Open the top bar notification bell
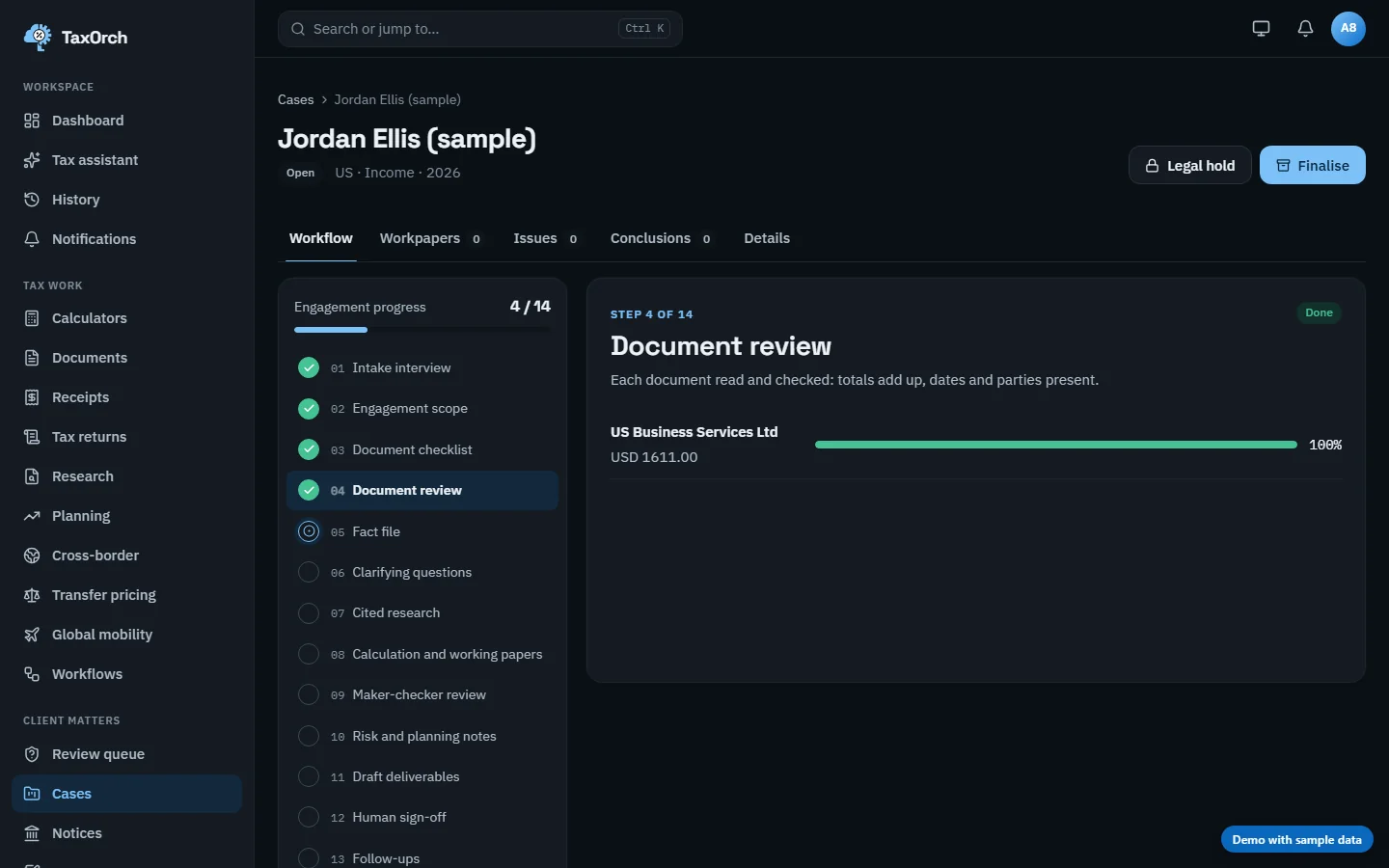The height and width of the screenshot is (868, 1389). coord(1305,28)
